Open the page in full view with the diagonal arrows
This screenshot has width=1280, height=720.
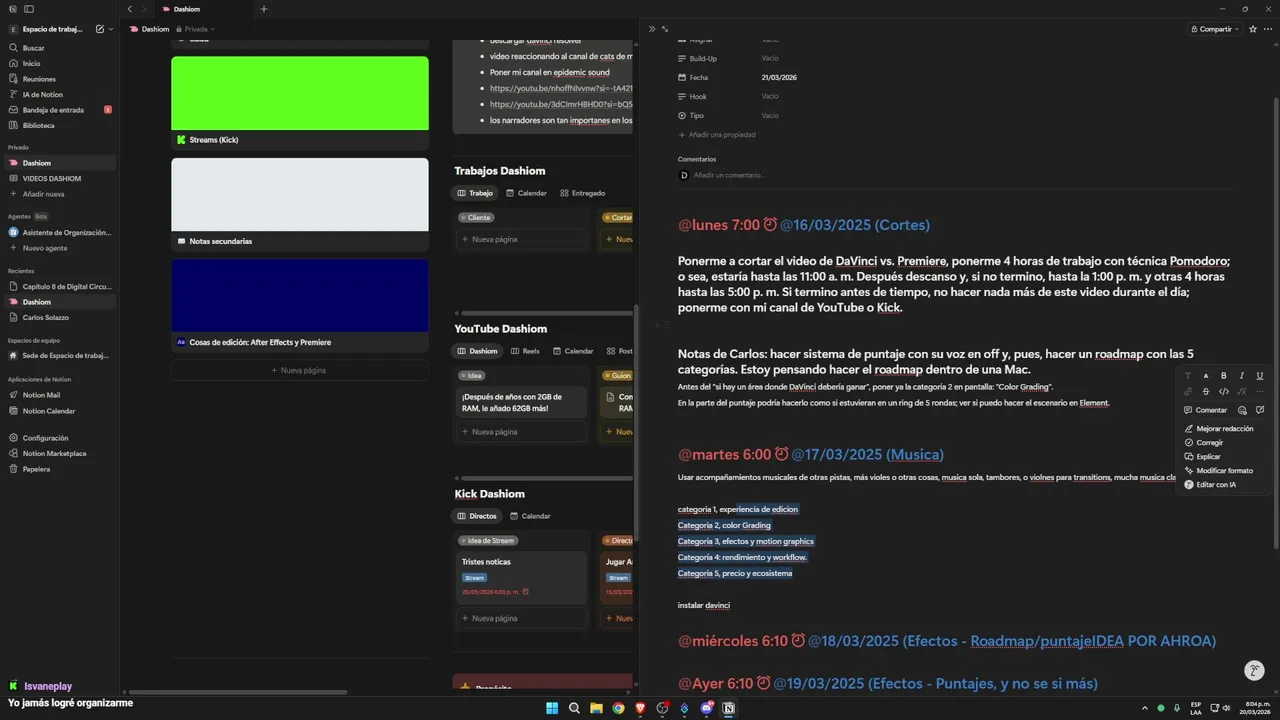pyautogui.click(x=665, y=29)
